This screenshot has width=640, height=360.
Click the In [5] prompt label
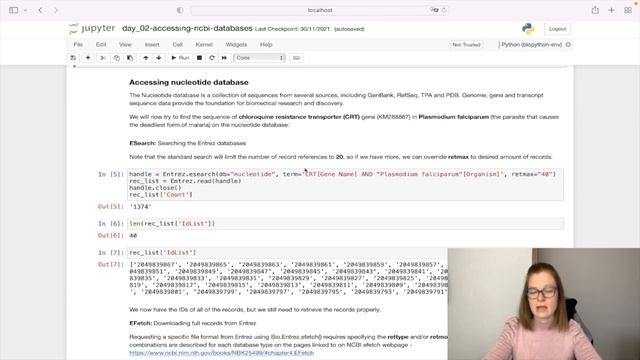(110, 174)
